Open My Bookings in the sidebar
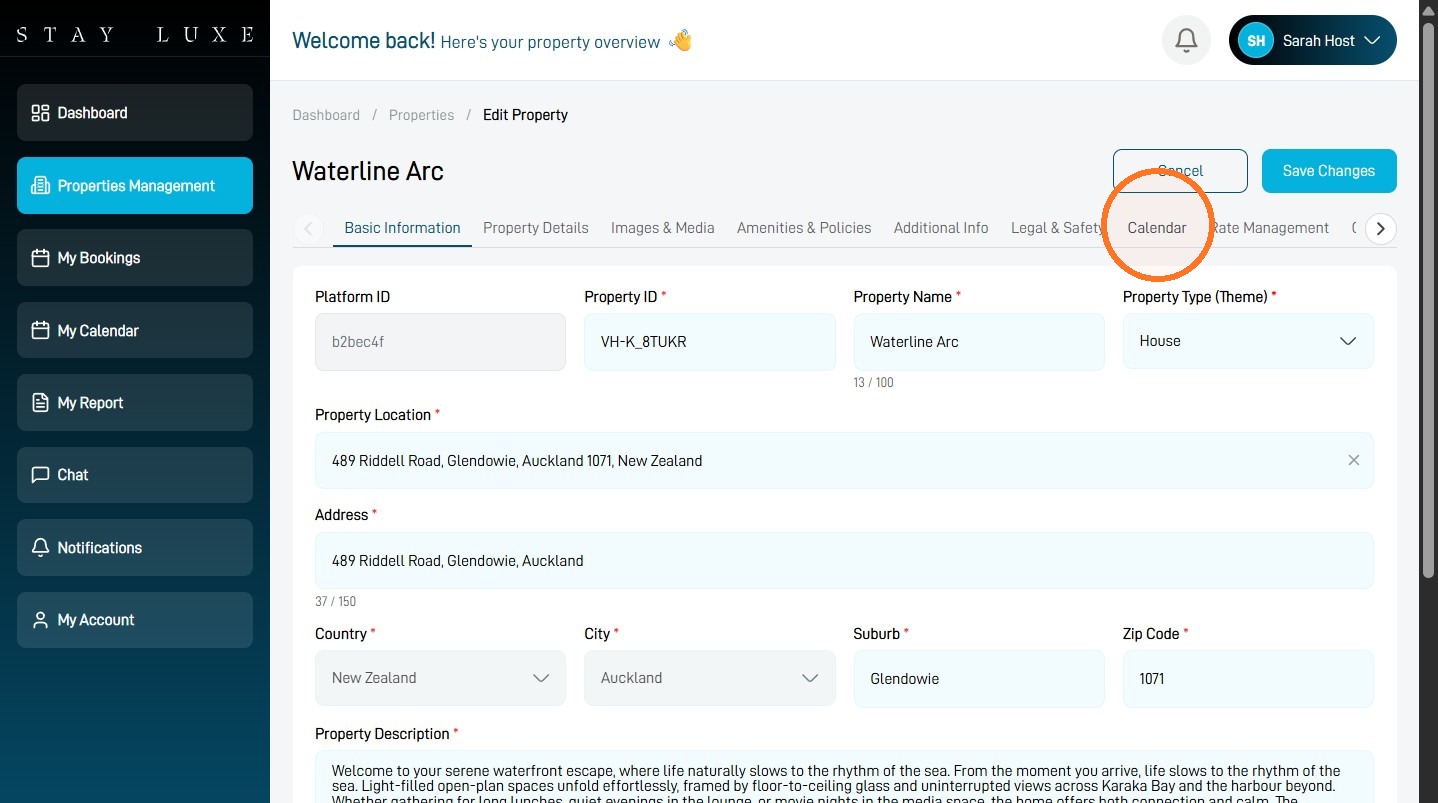 tap(135, 258)
